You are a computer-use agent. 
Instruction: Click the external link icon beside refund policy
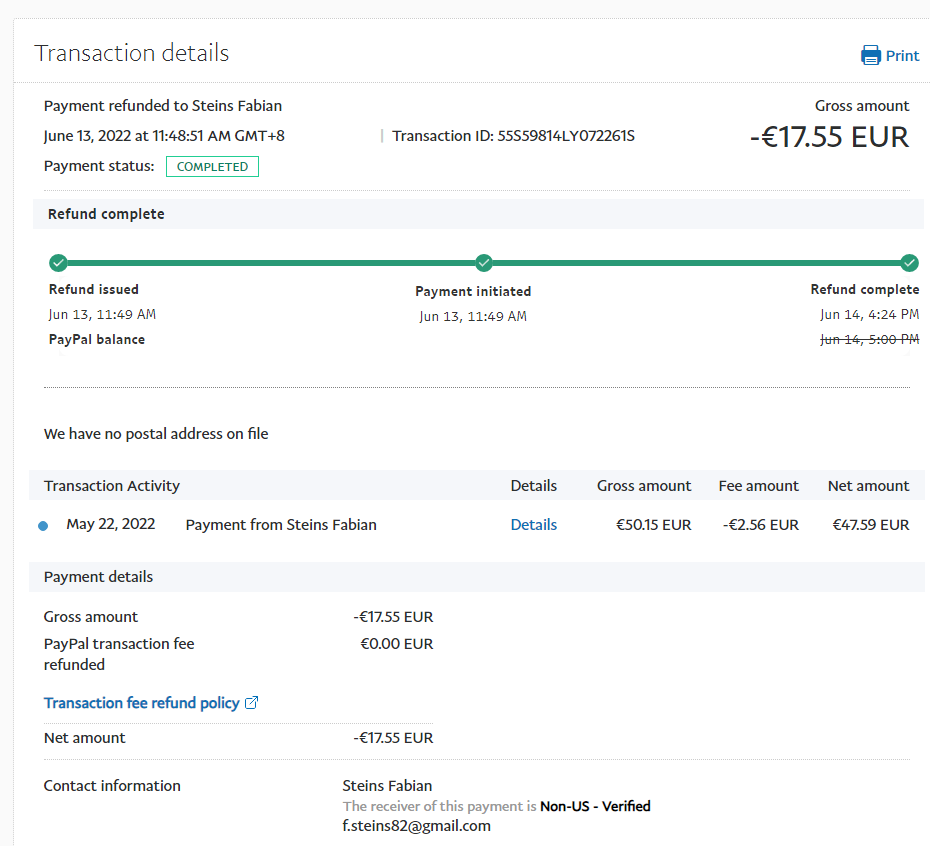(x=252, y=703)
